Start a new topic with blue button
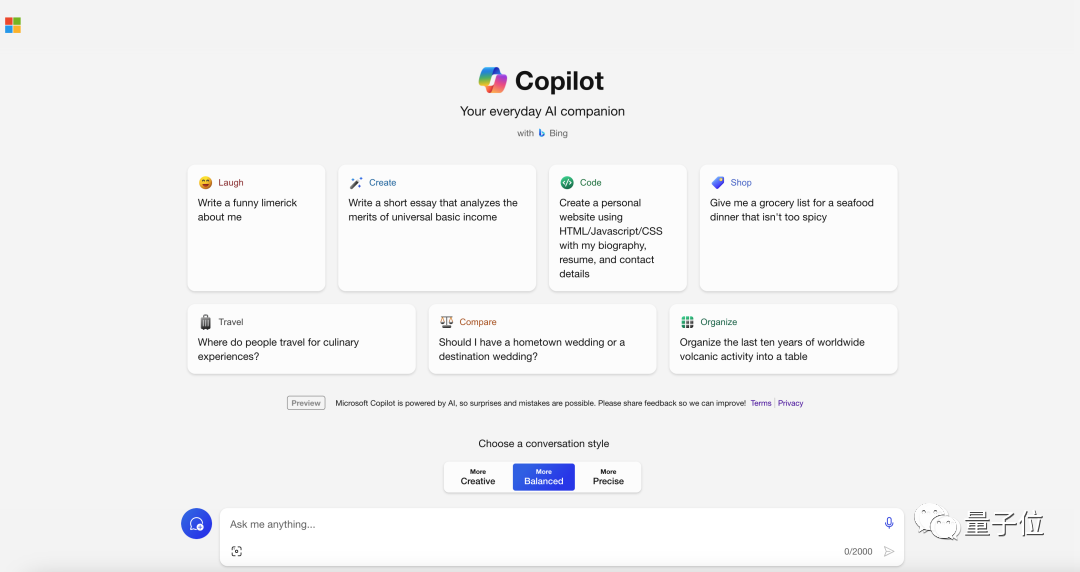The width and height of the screenshot is (1080, 572). [196, 524]
